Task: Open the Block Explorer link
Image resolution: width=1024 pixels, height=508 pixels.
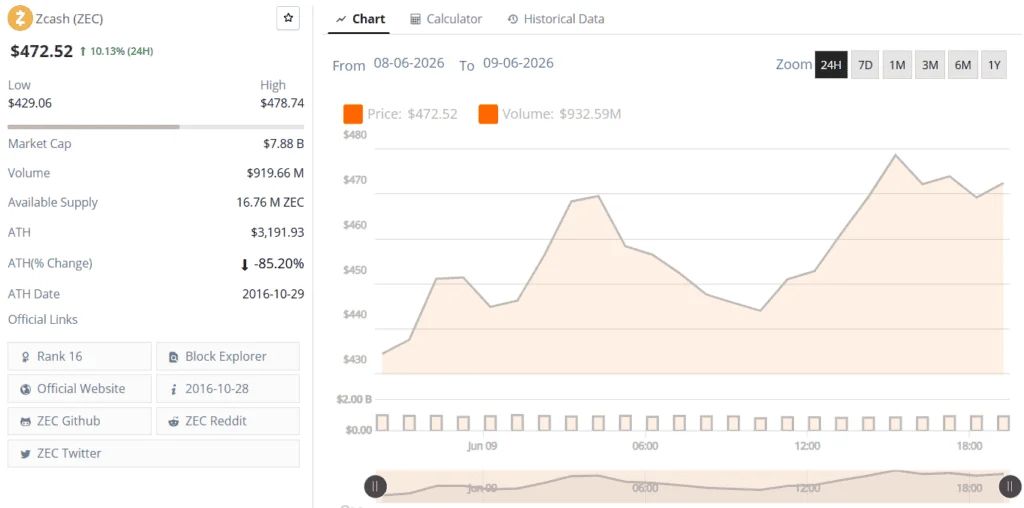Action: [228, 357]
